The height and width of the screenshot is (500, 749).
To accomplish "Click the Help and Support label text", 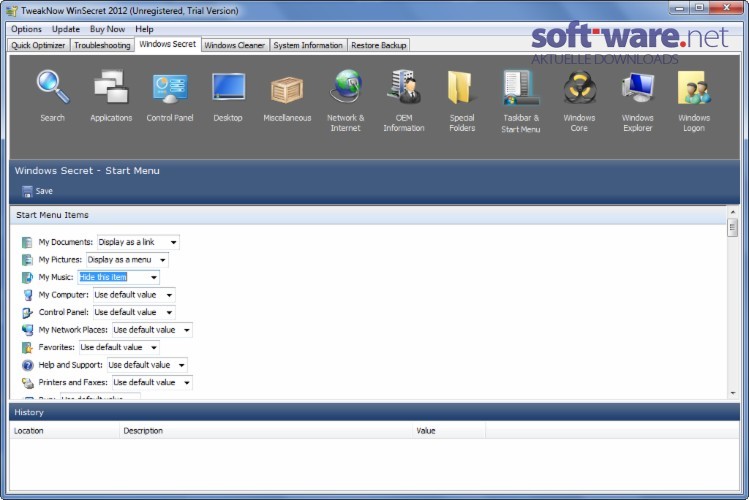I will 70,365.
